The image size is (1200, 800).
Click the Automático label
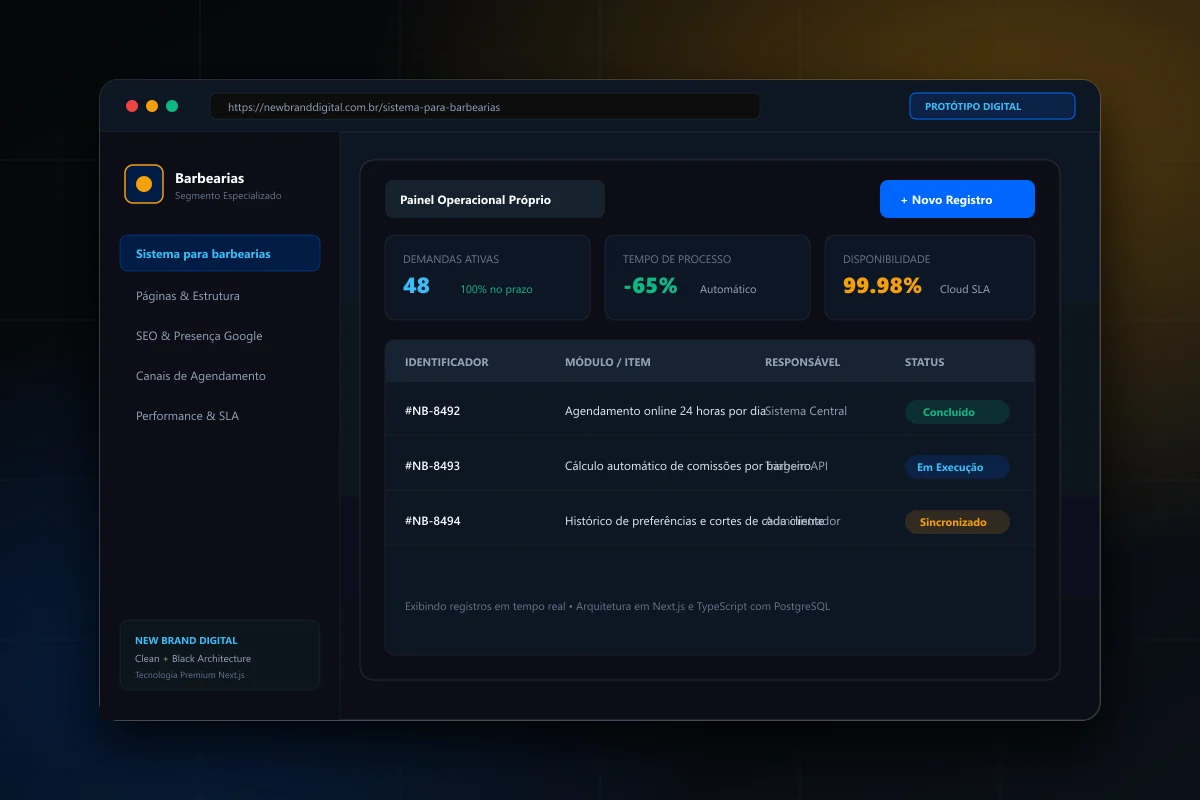(728, 289)
